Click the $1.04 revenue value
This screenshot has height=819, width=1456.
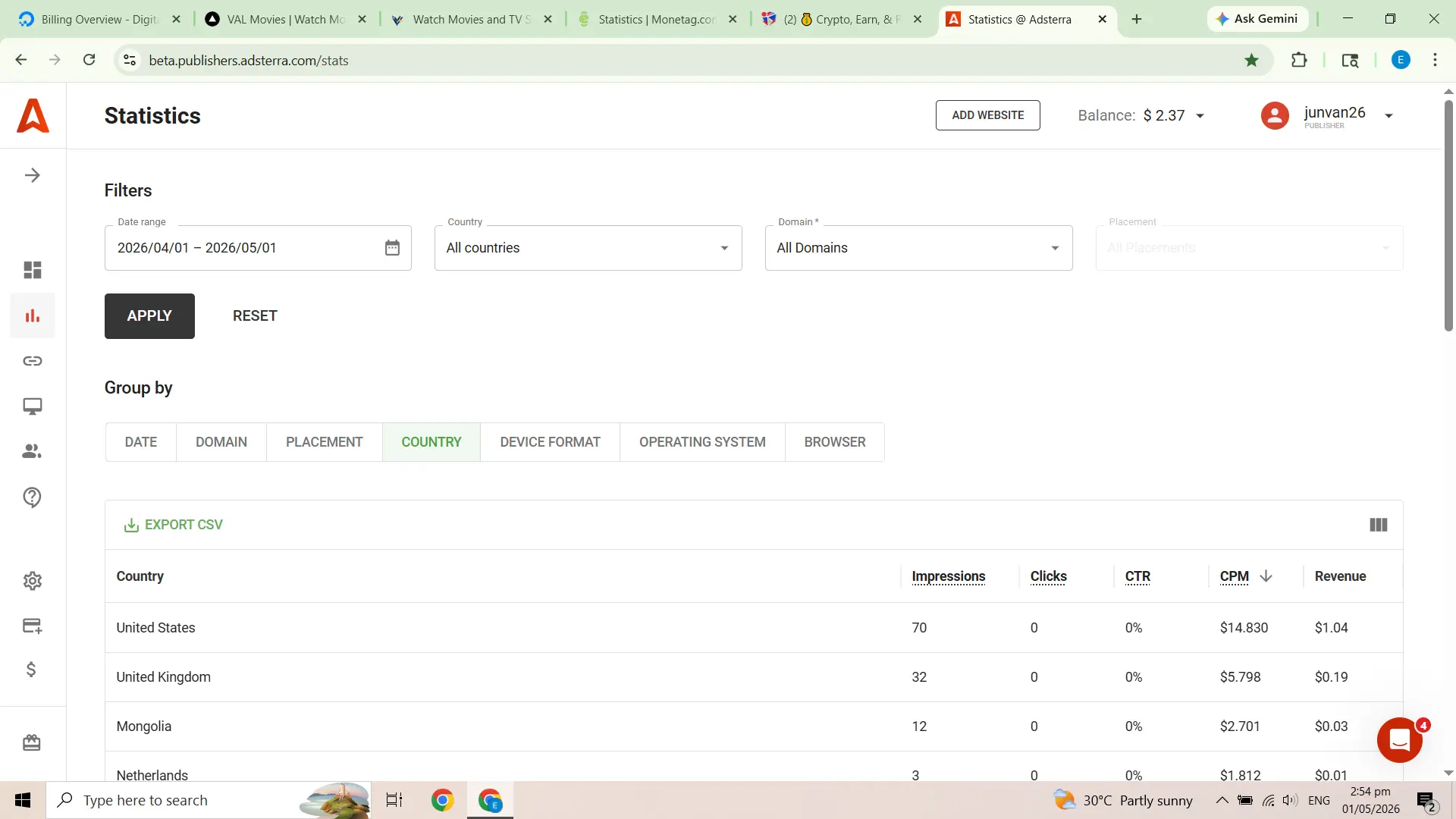1331,628
